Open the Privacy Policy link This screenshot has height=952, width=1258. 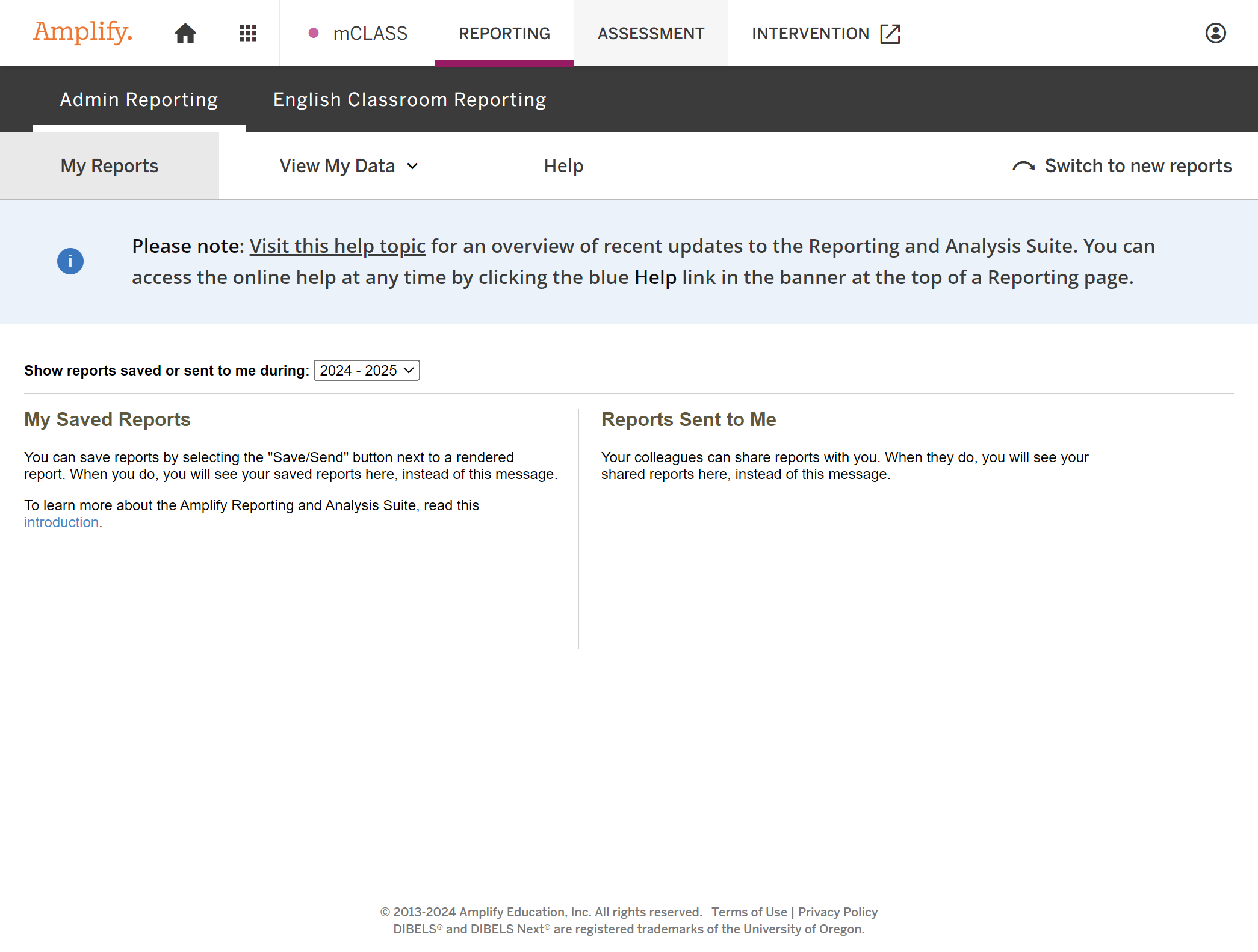[x=838, y=912]
